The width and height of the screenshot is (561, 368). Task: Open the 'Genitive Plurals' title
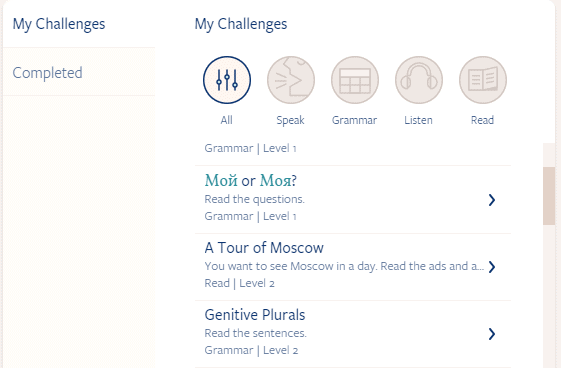[255, 315]
